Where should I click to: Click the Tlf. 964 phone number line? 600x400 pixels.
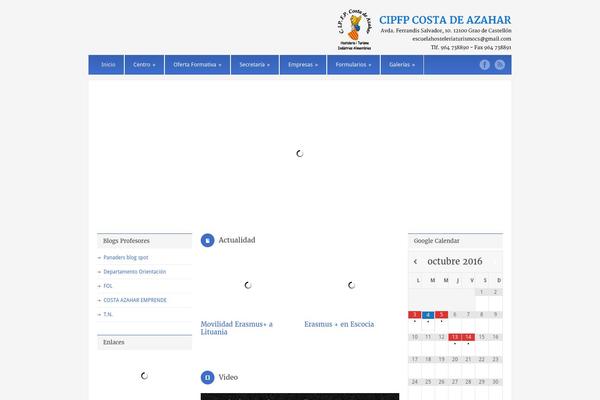[x=471, y=47]
